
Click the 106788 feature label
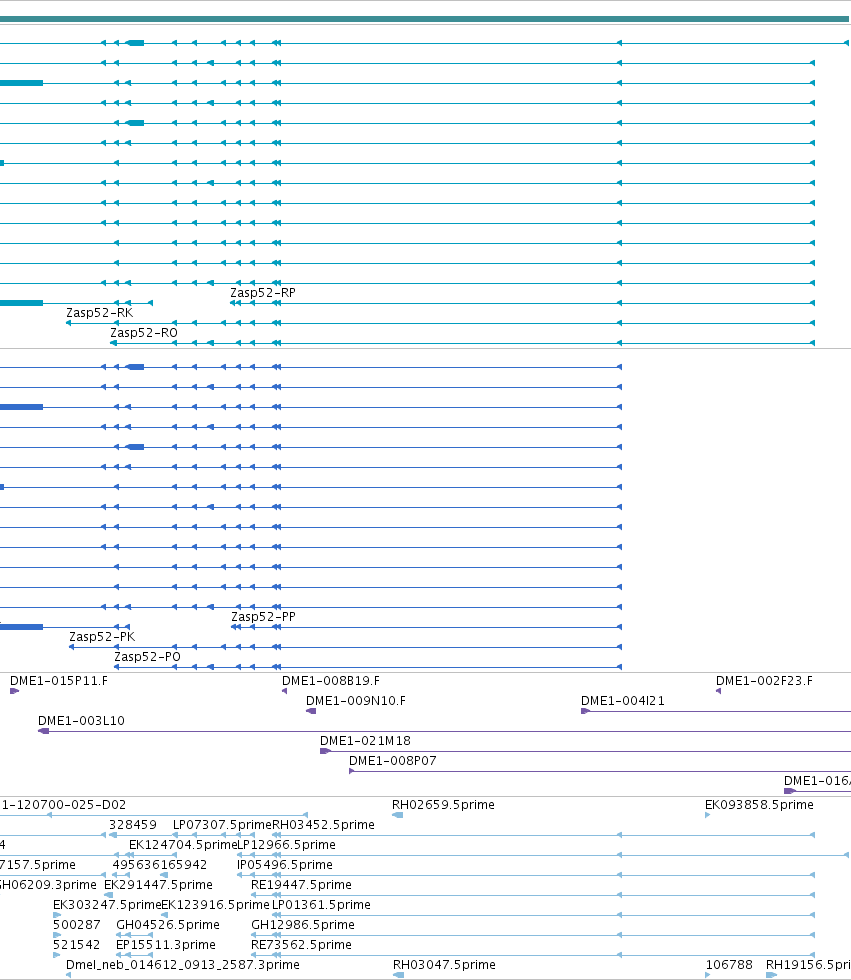[x=729, y=964]
